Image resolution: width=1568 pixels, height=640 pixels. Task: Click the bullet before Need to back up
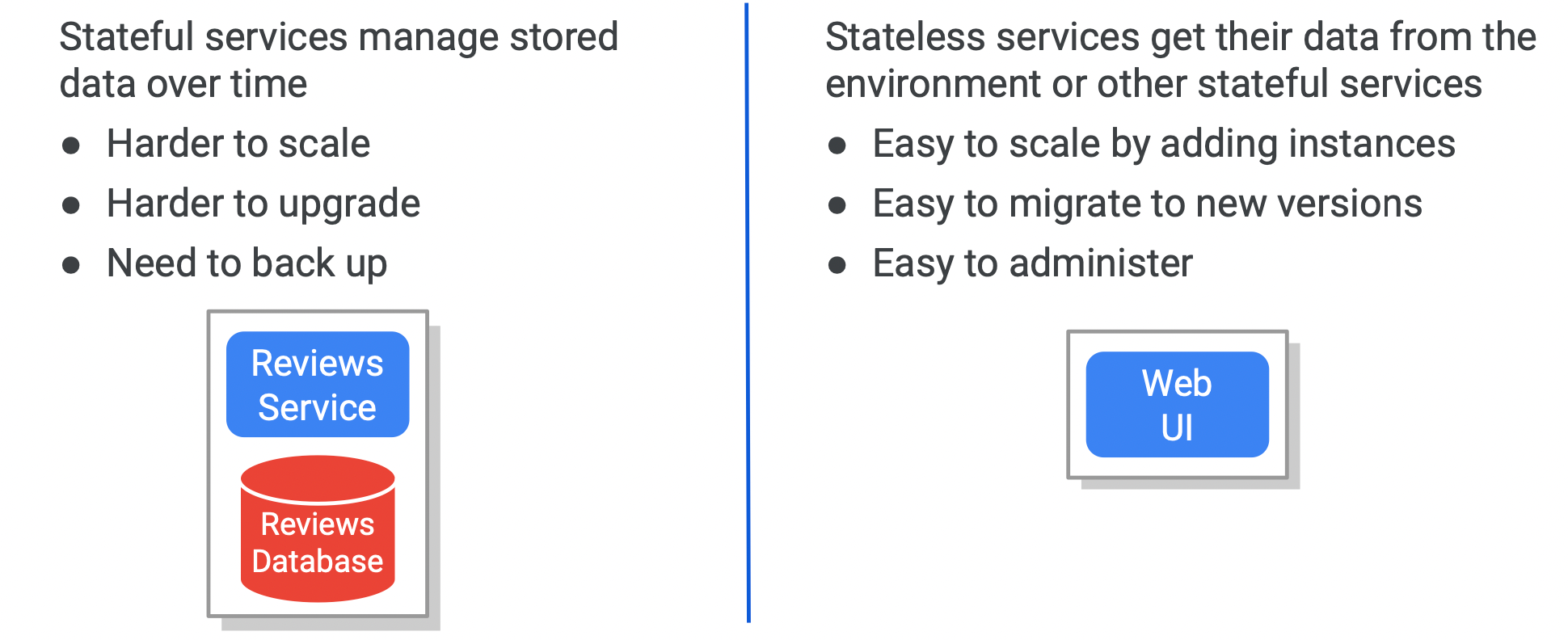71,265
